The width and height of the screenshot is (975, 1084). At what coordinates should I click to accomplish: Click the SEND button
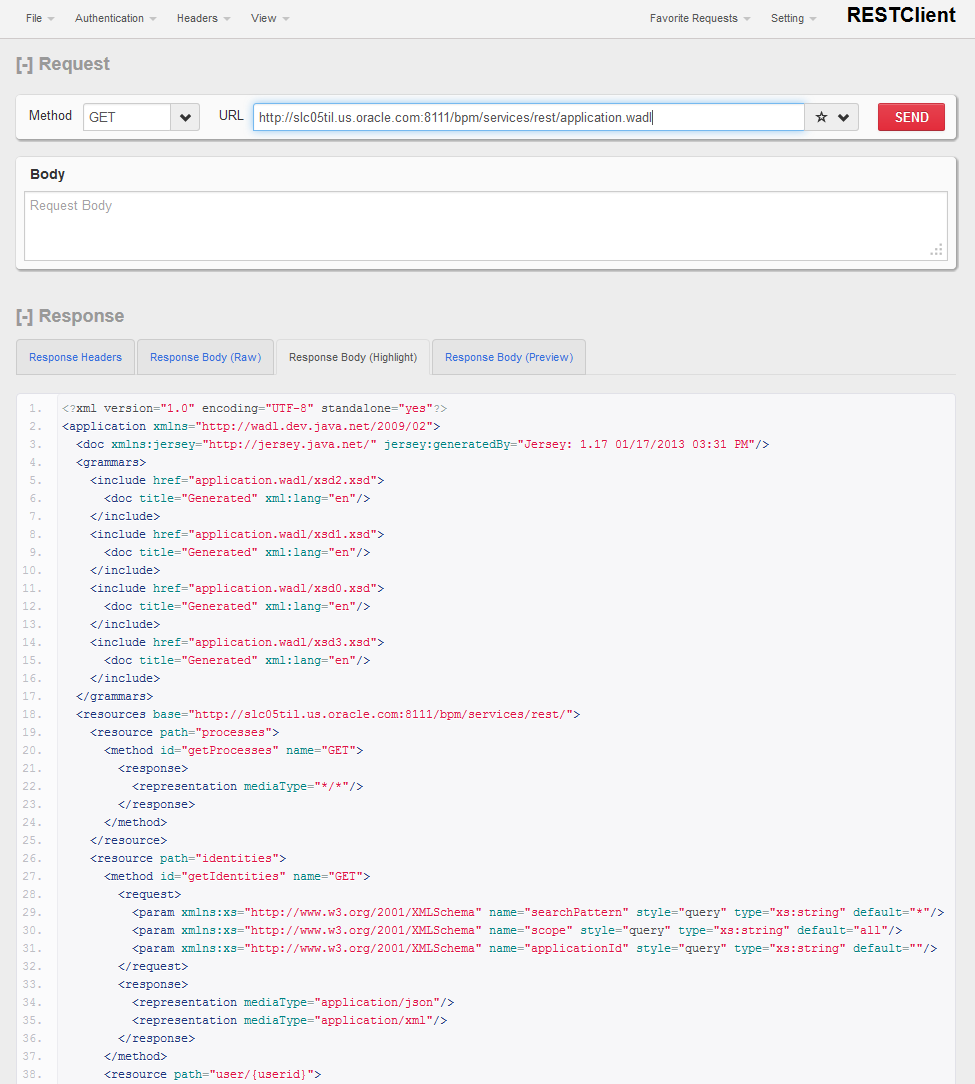(x=911, y=117)
